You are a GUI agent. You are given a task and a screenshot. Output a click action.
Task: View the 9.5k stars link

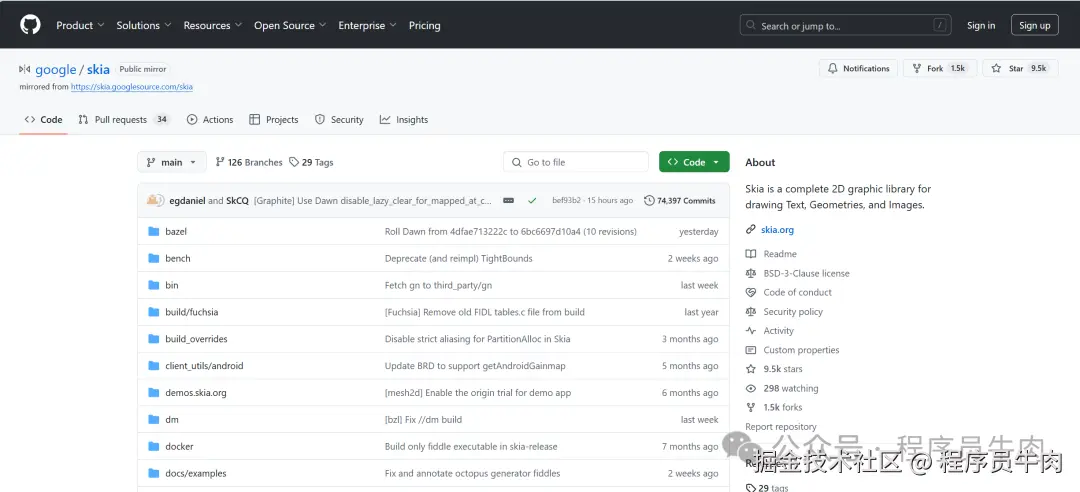pos(782,369)
